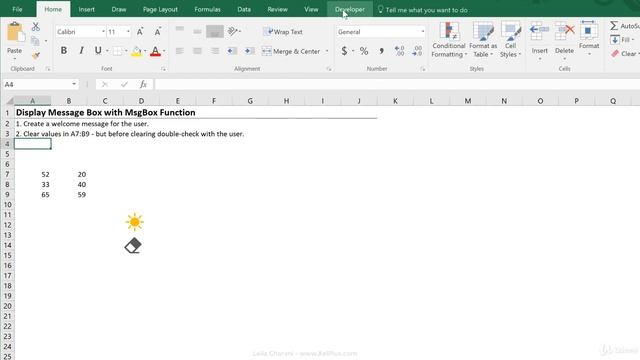Click the AutoSum sigma icon
The width and height of the screenshot is (640, 360).
(x=614, y=26)
